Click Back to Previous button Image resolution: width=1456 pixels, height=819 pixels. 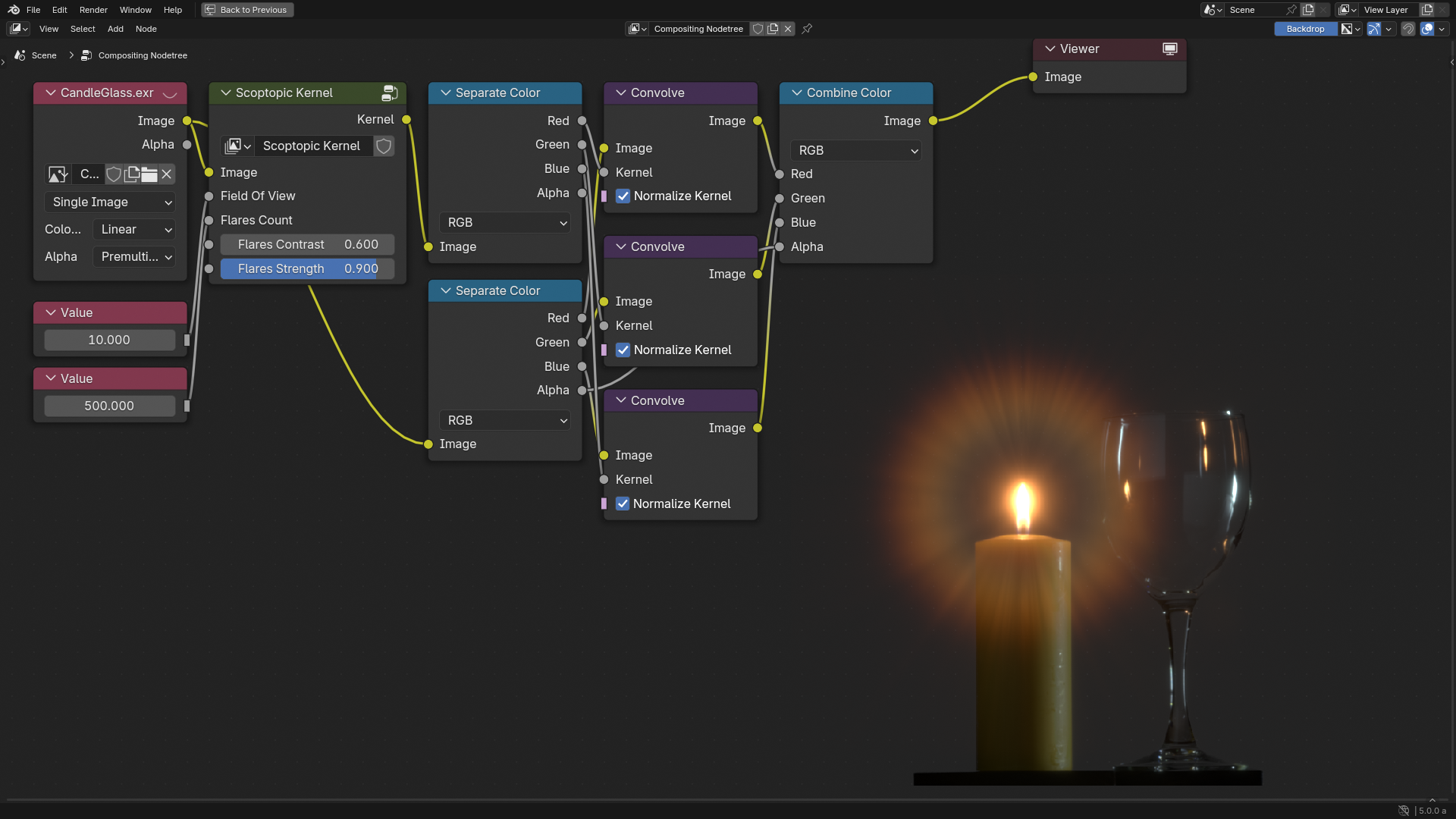coord(247,10)
